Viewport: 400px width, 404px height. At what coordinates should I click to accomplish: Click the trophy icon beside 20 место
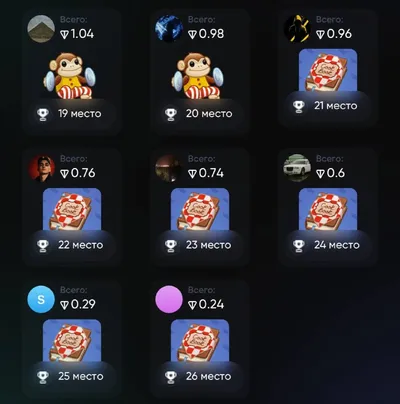171,114
